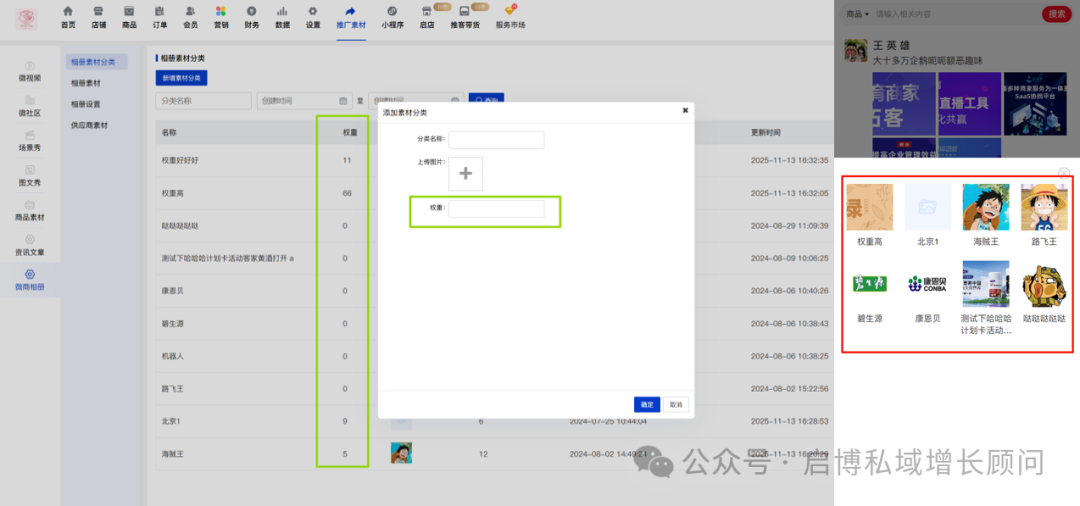Focus the 权重 weight input field
This screenshot has height=506, width=1080.
(x=496, y=209)
